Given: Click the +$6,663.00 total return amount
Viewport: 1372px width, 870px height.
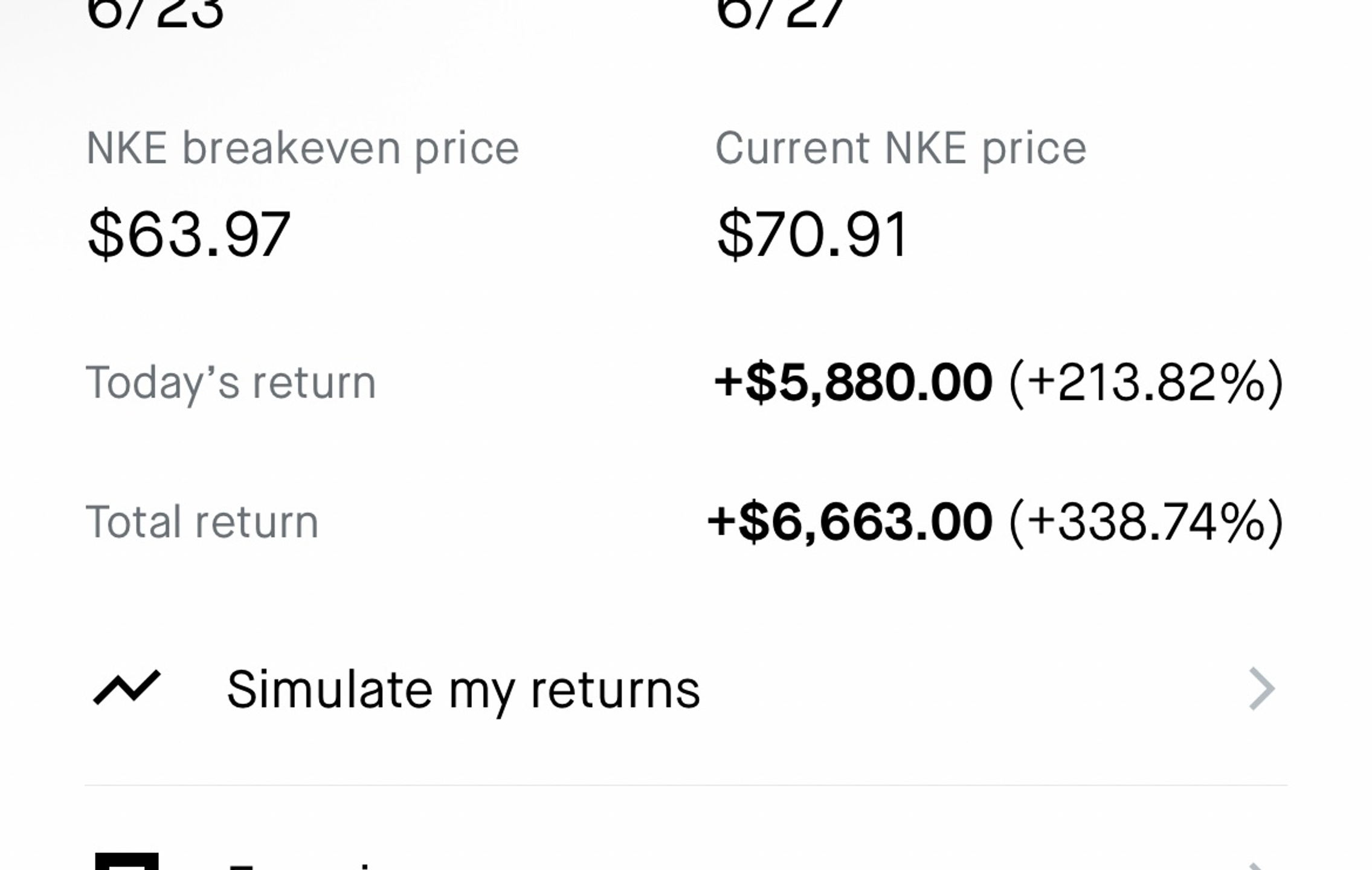Looking at the screenshot, I should click(849, 522).
